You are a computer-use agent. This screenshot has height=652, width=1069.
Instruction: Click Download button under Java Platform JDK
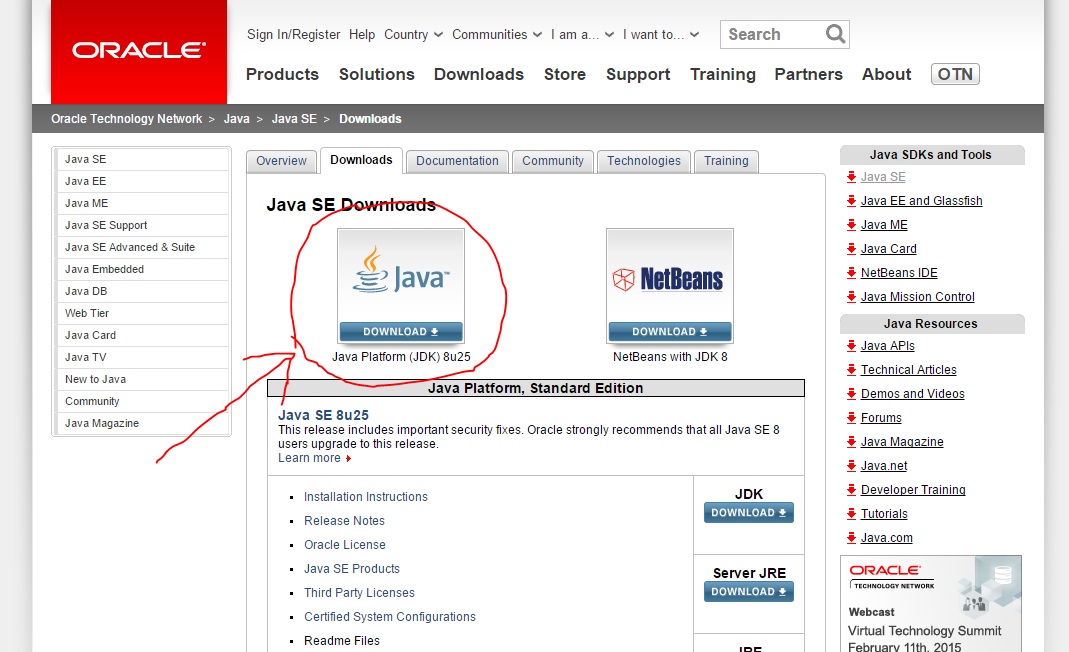point(401,331)
